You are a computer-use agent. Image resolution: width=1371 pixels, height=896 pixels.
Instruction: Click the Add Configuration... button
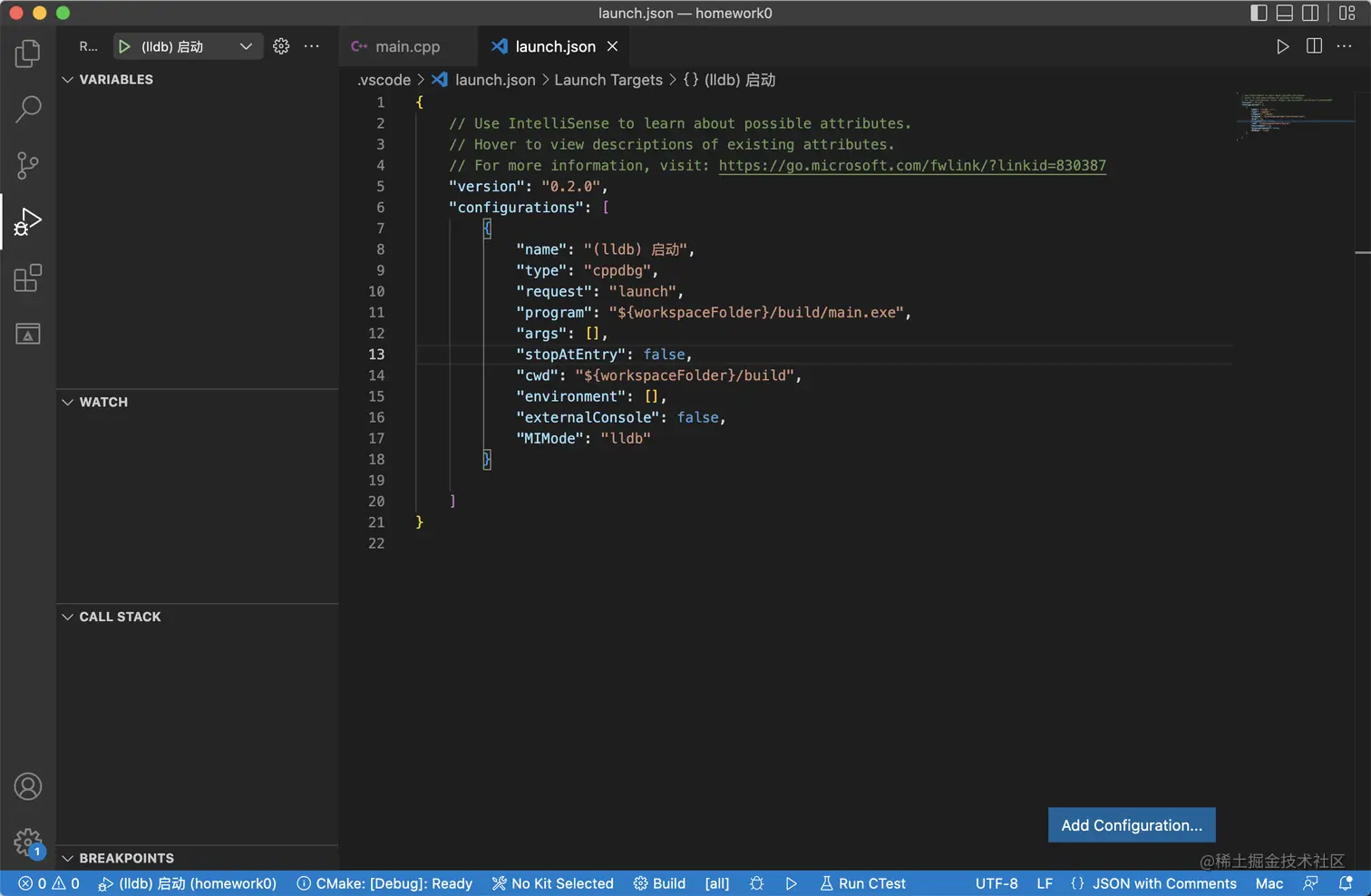tap(1131, 825)
